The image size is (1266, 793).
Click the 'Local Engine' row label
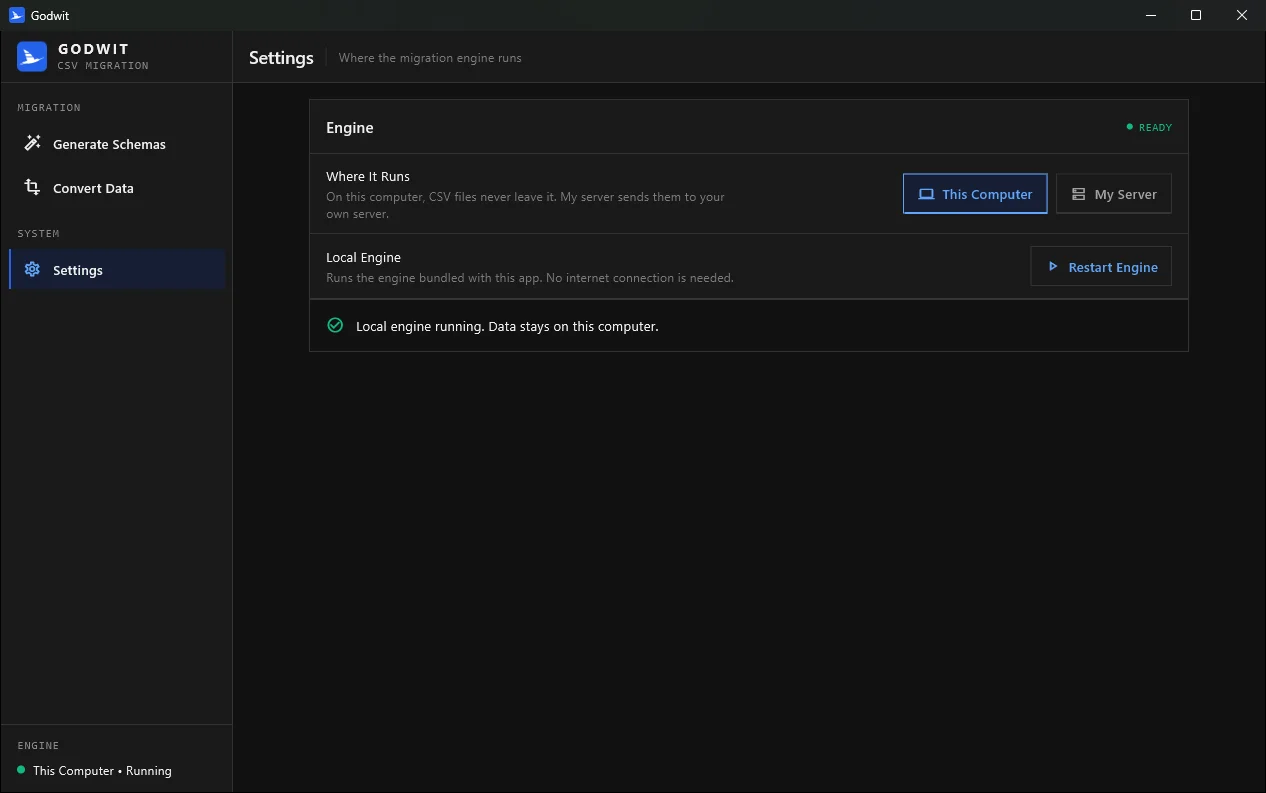pyautogui.click(x=363, y=257)
